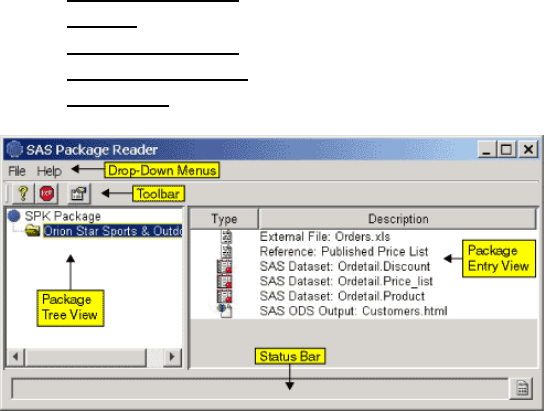Click the icon beside External File Orders.xls

click(x=226, y=236)
